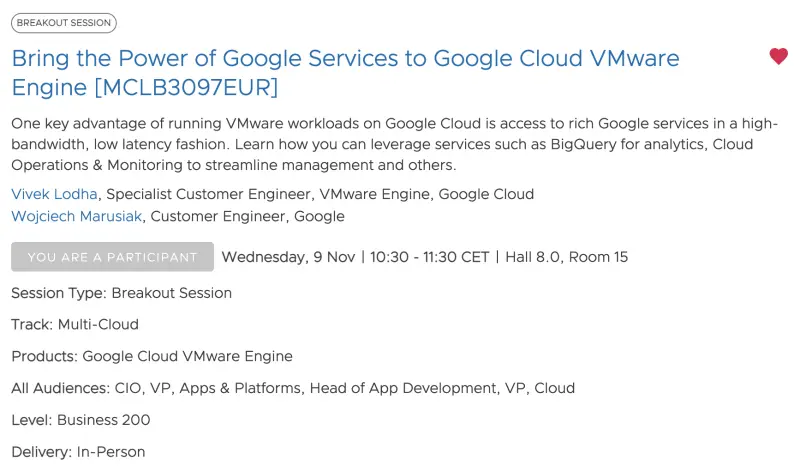Click the 'Products: Google Cloud VMware Engine' line
Image resolution: width=800 pixels, height=472 pixels.
[152, 356]
